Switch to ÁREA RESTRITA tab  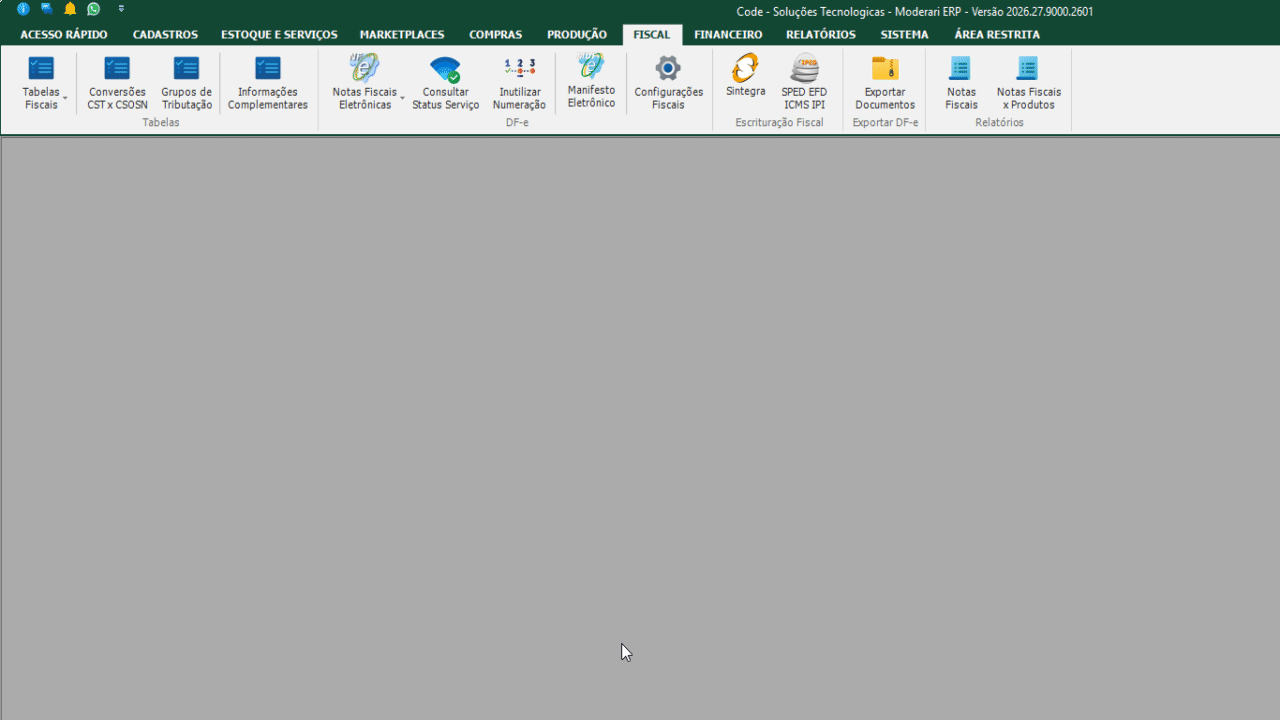pyautogui.click(x=997, y=35)
